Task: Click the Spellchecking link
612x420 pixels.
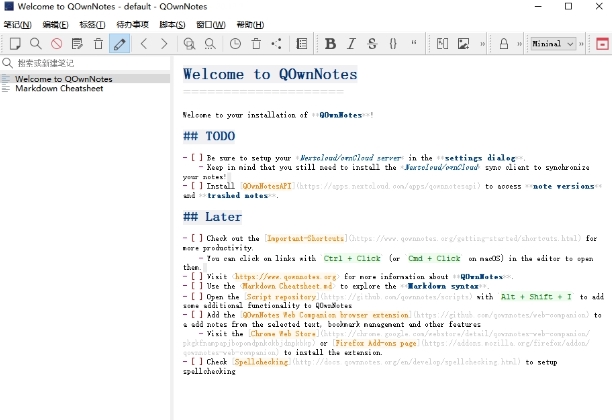Action: pos(261,362)
